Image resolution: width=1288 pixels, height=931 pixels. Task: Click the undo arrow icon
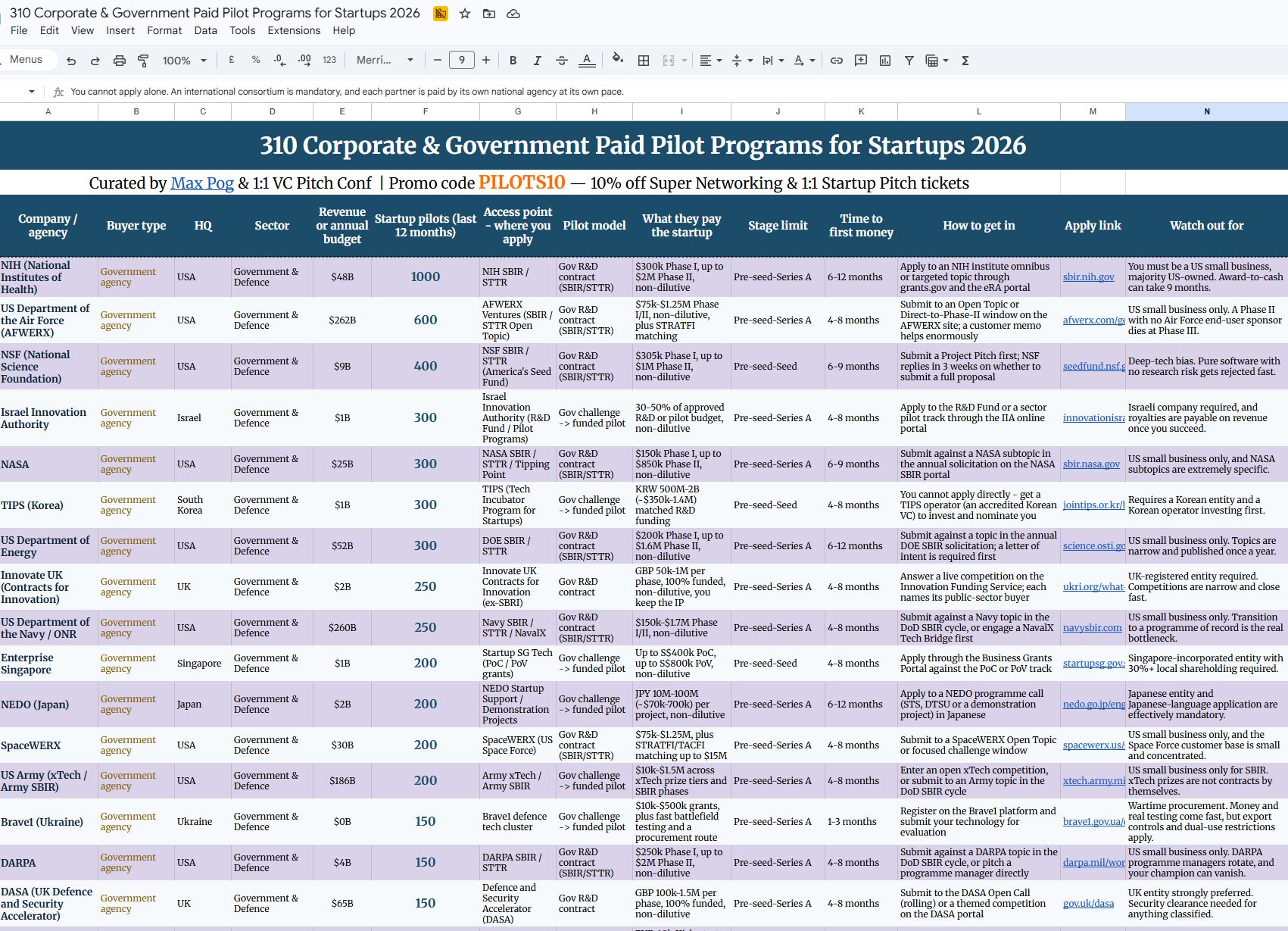click(71, 61)
